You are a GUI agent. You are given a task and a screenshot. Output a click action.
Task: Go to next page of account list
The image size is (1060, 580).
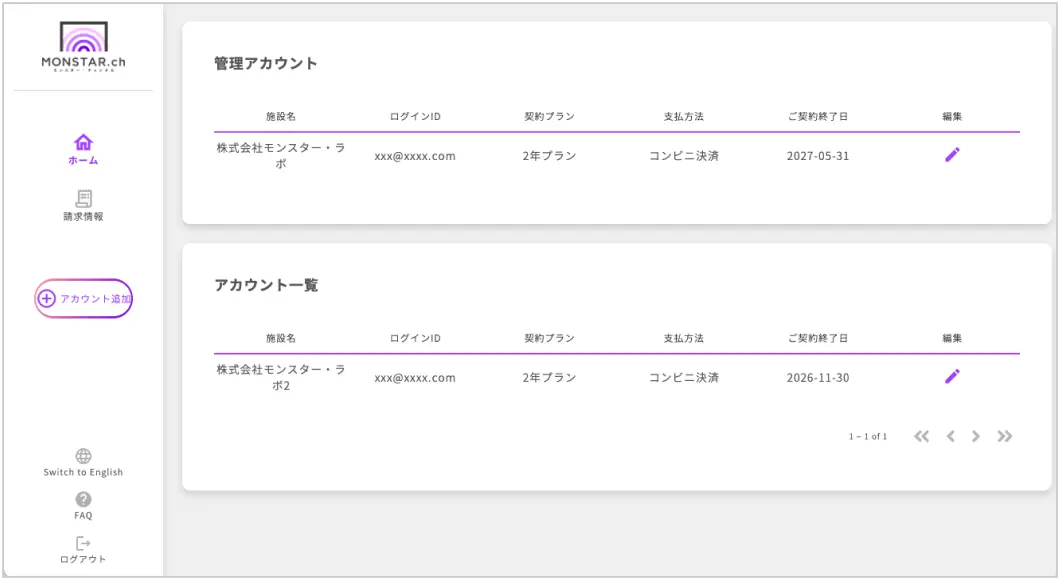(x=976, y=436)
